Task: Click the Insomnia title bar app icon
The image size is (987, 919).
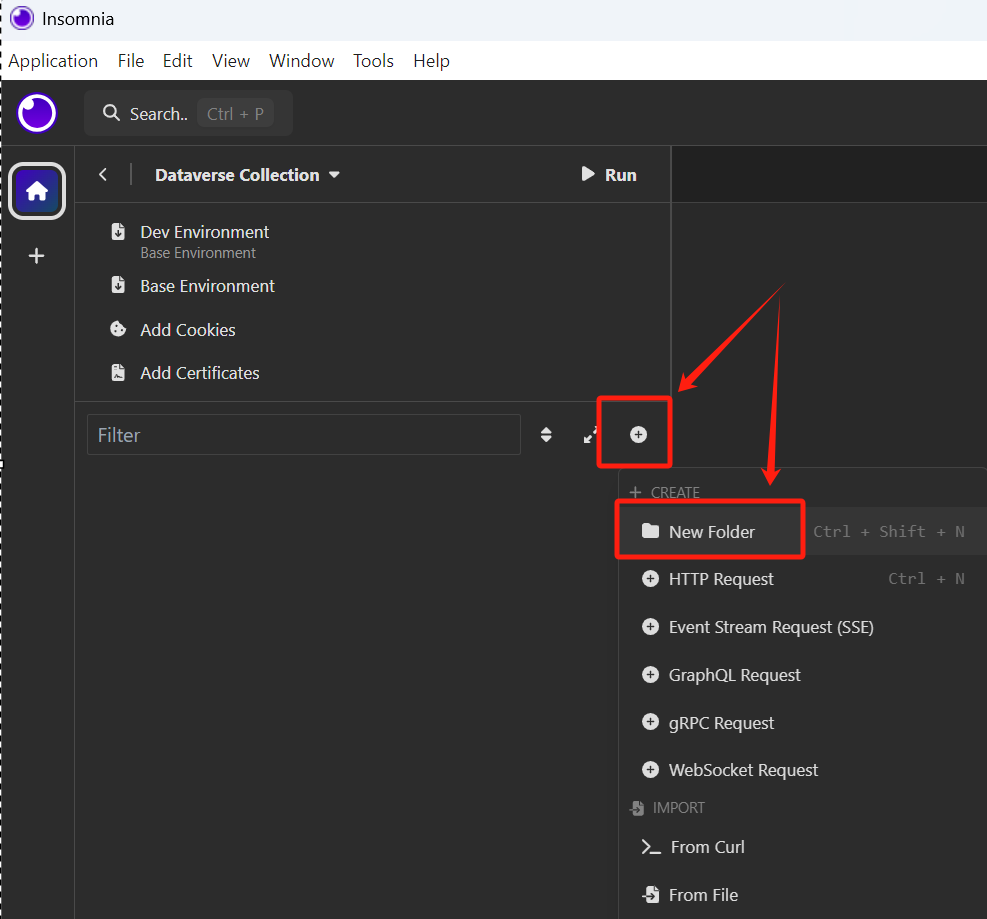Action: coord(22,18)
